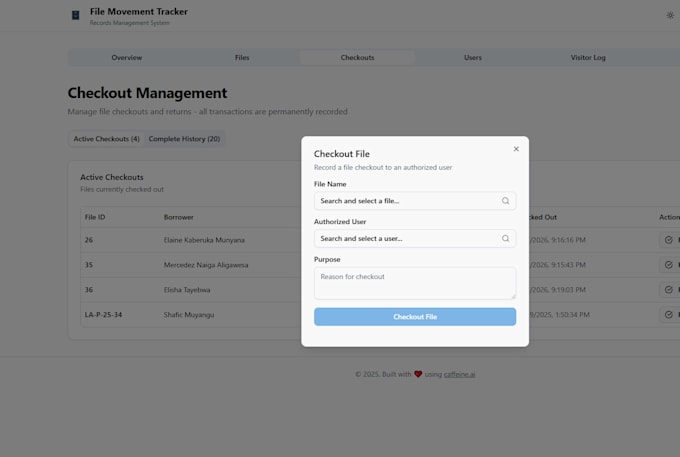Click the 9:19:03 PM checkout timestamp
Image resolution: width=680 pixels, height=457 pixels.
pos(557,290)
